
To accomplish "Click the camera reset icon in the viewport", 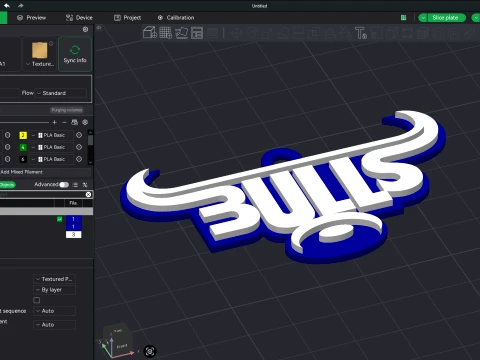I will coord(150,351).
